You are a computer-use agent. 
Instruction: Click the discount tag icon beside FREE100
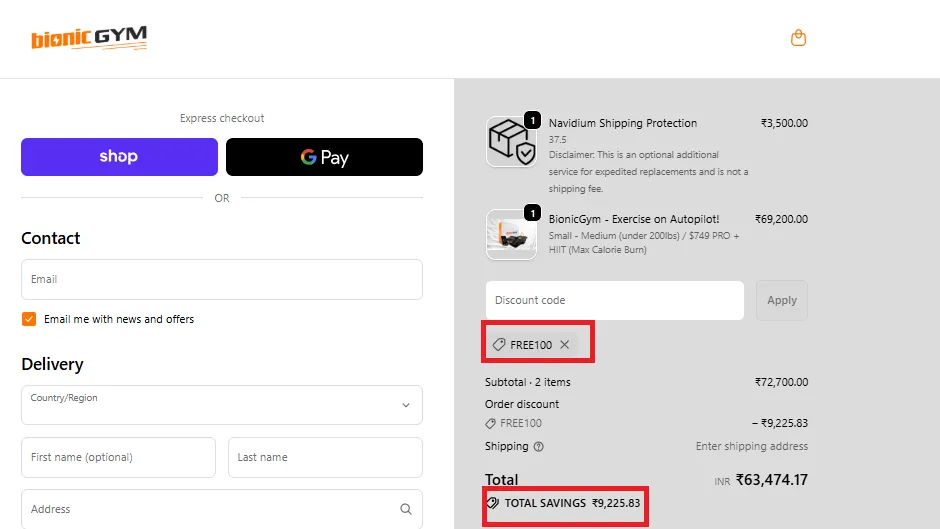click(x=498, y=345)
